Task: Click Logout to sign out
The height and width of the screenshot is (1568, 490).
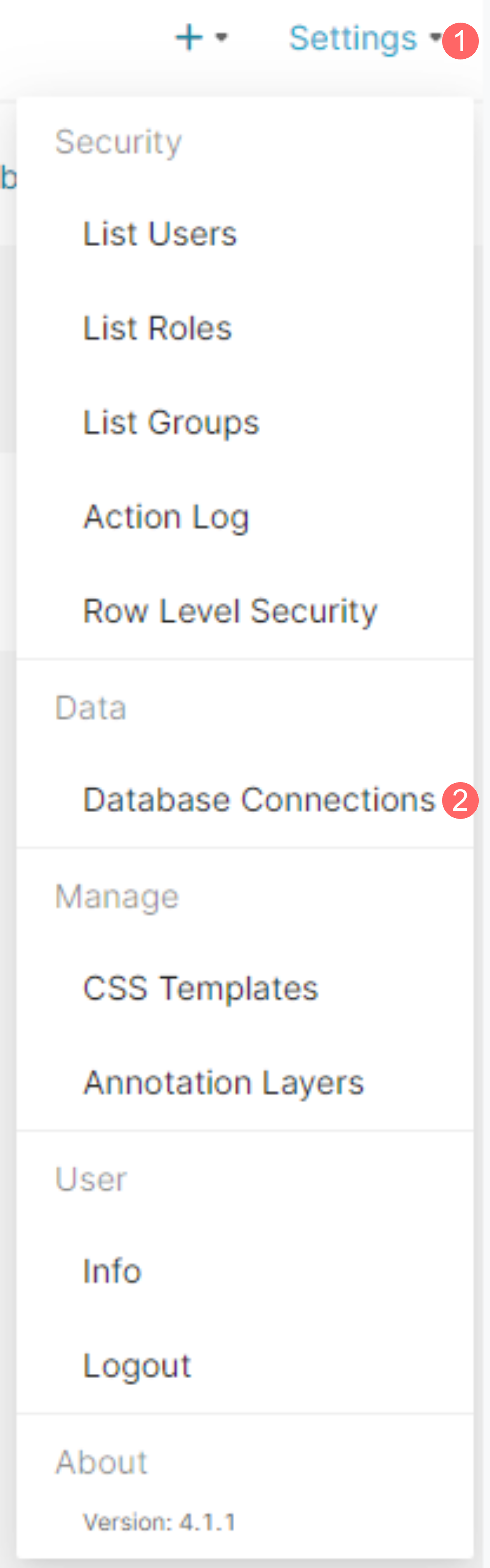Action: pyautogui.click(x=137, y=1365)
